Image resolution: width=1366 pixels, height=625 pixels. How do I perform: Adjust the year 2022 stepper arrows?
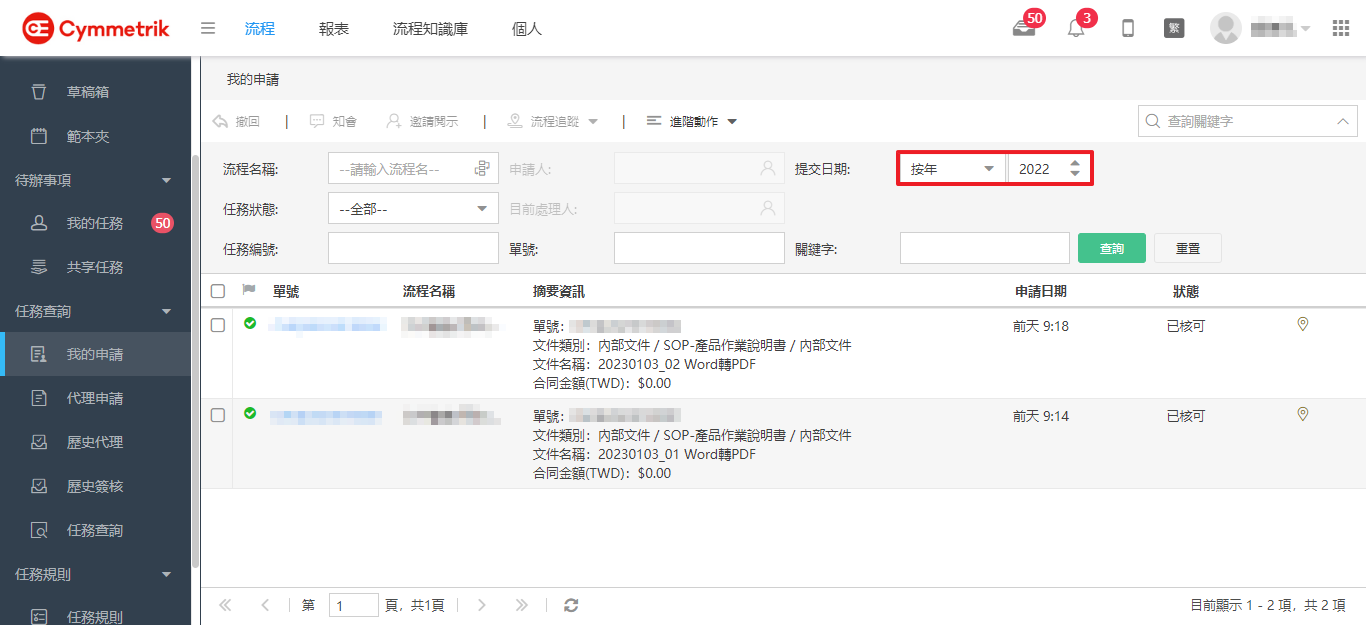pos(1075,168)
